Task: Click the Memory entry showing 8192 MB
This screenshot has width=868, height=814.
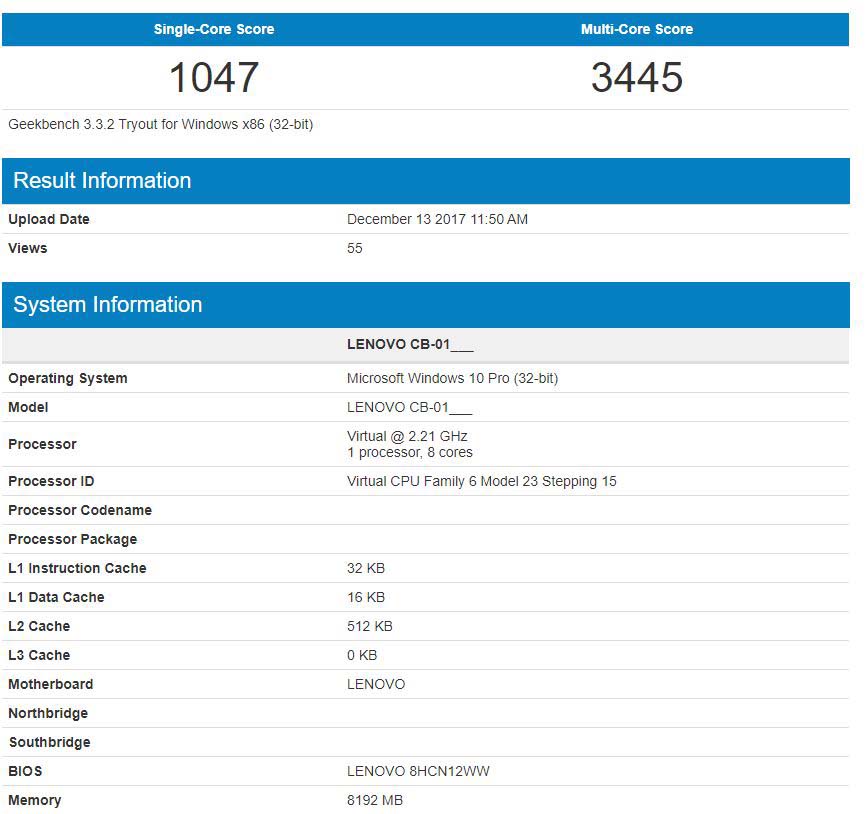Action: click(x=375, y=800)
